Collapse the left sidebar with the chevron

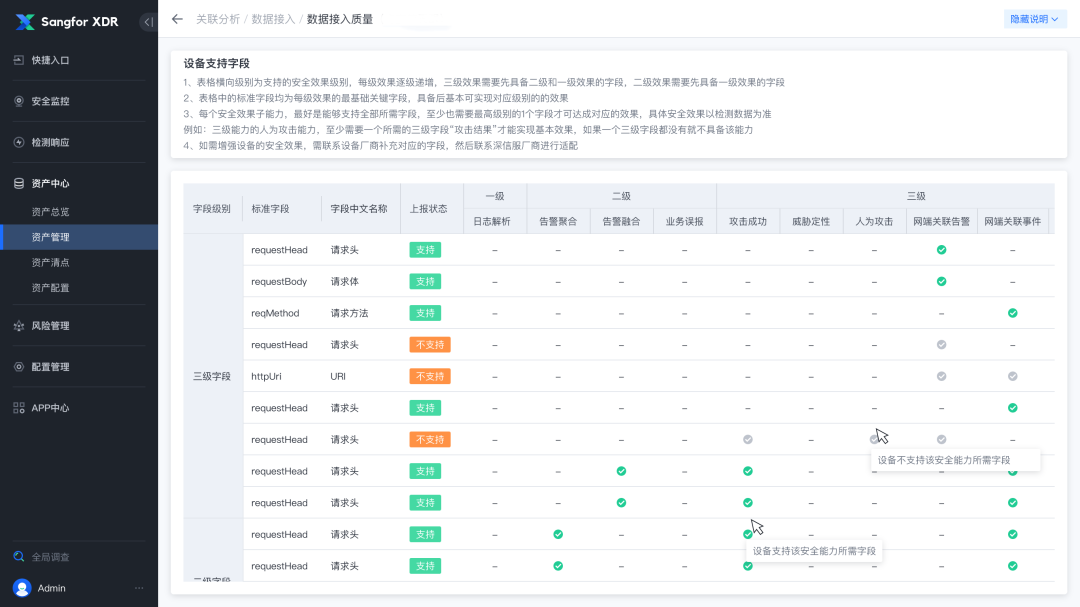[148, 20]
